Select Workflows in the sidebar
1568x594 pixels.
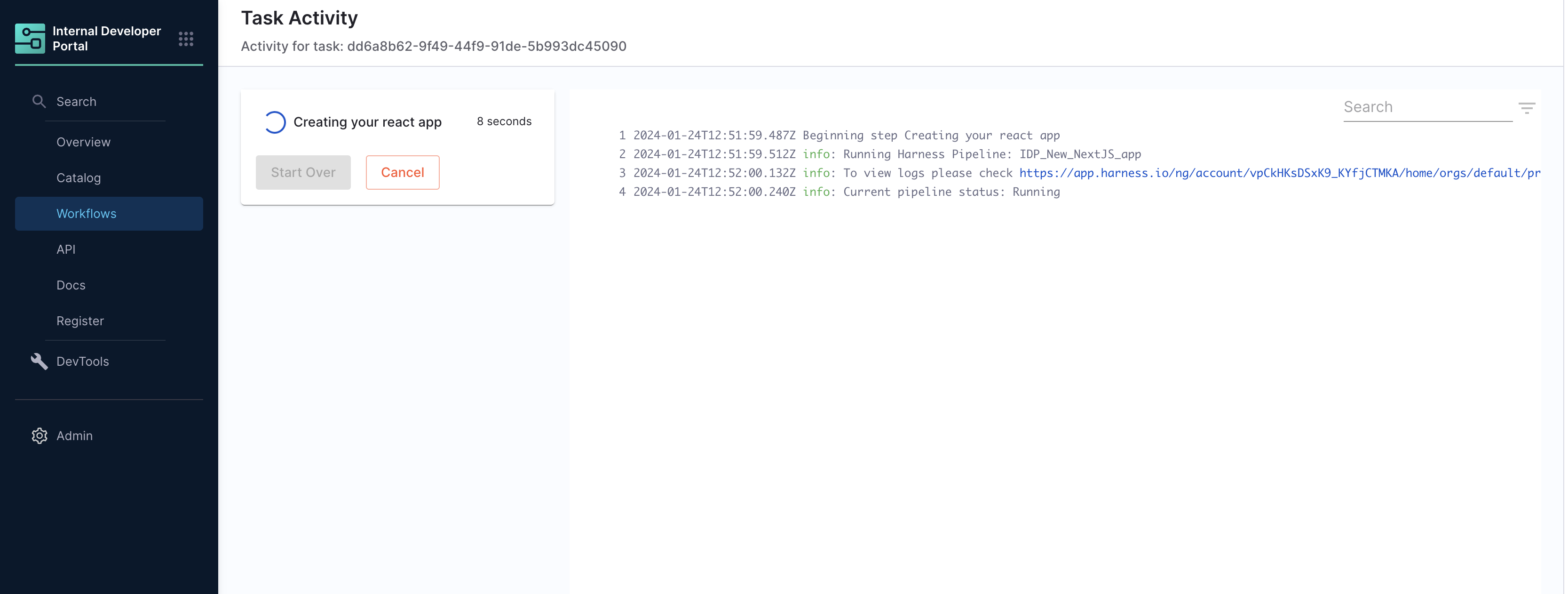87,214
